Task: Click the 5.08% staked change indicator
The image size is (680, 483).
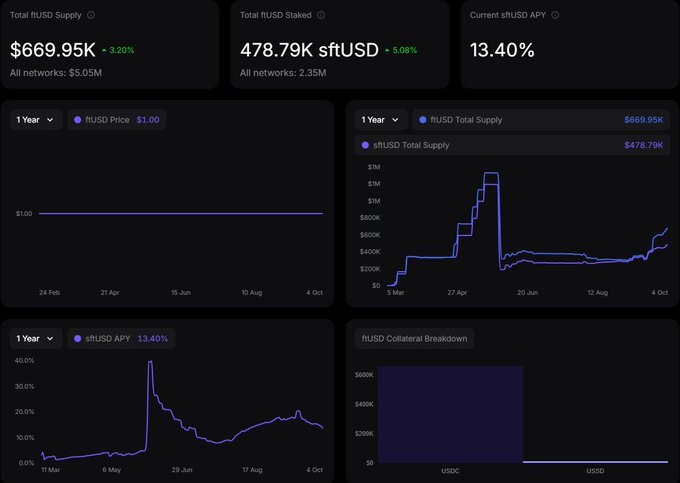Action: click(x=401, y=50)
